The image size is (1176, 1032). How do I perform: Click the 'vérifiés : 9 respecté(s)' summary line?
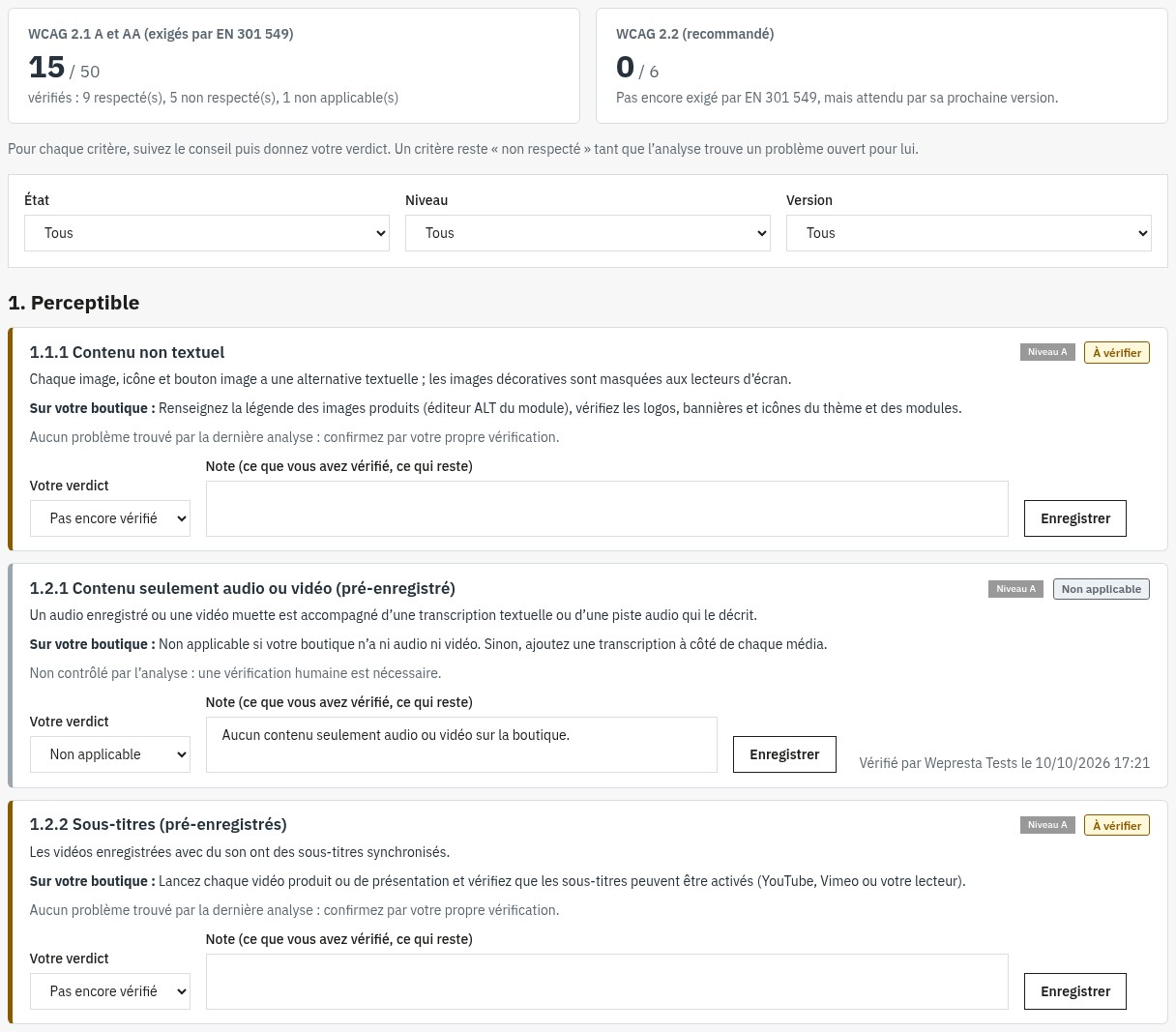213,98
